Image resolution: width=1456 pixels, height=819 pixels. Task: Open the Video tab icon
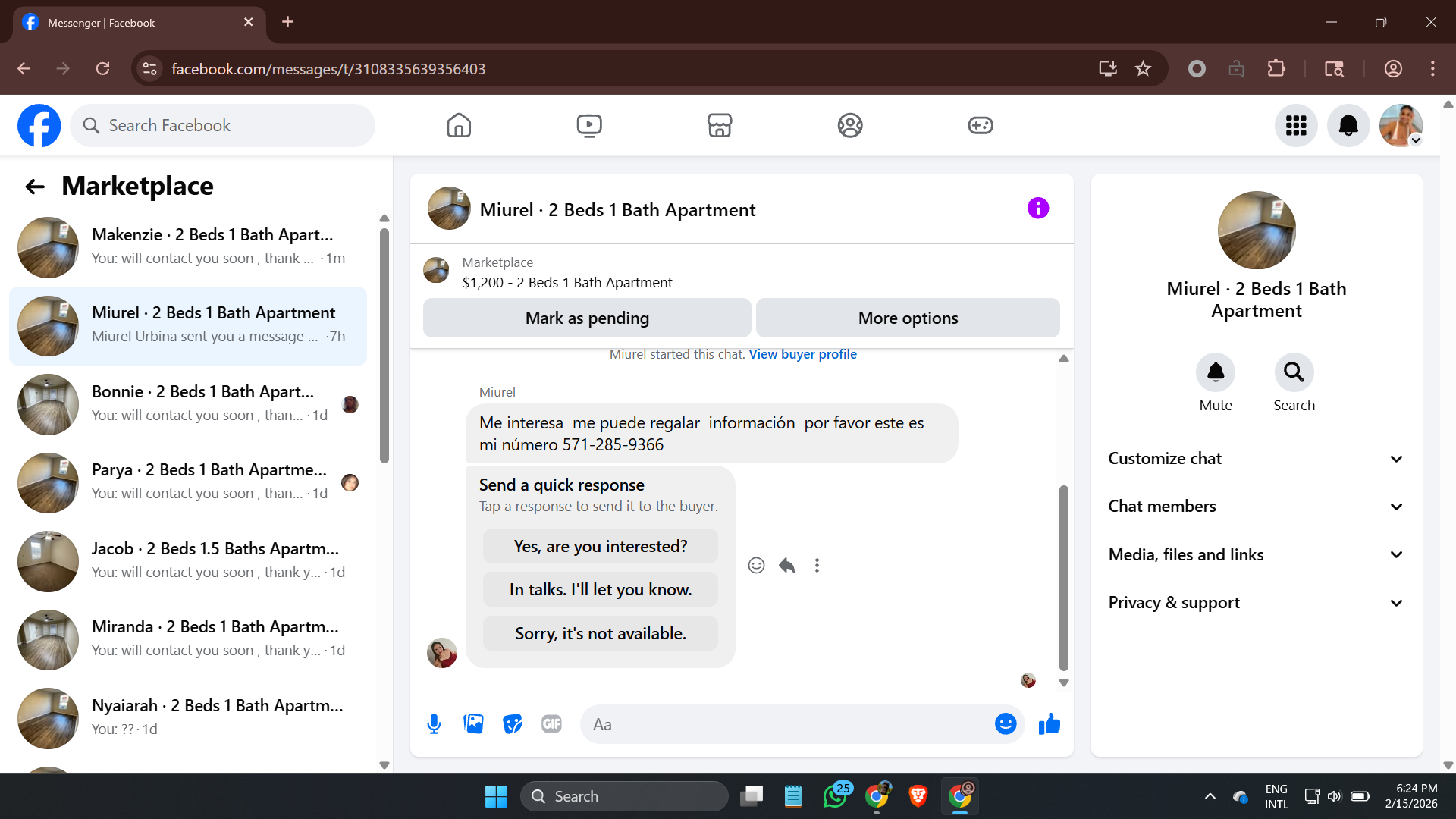pyautogui.click(x=589, y=125)
